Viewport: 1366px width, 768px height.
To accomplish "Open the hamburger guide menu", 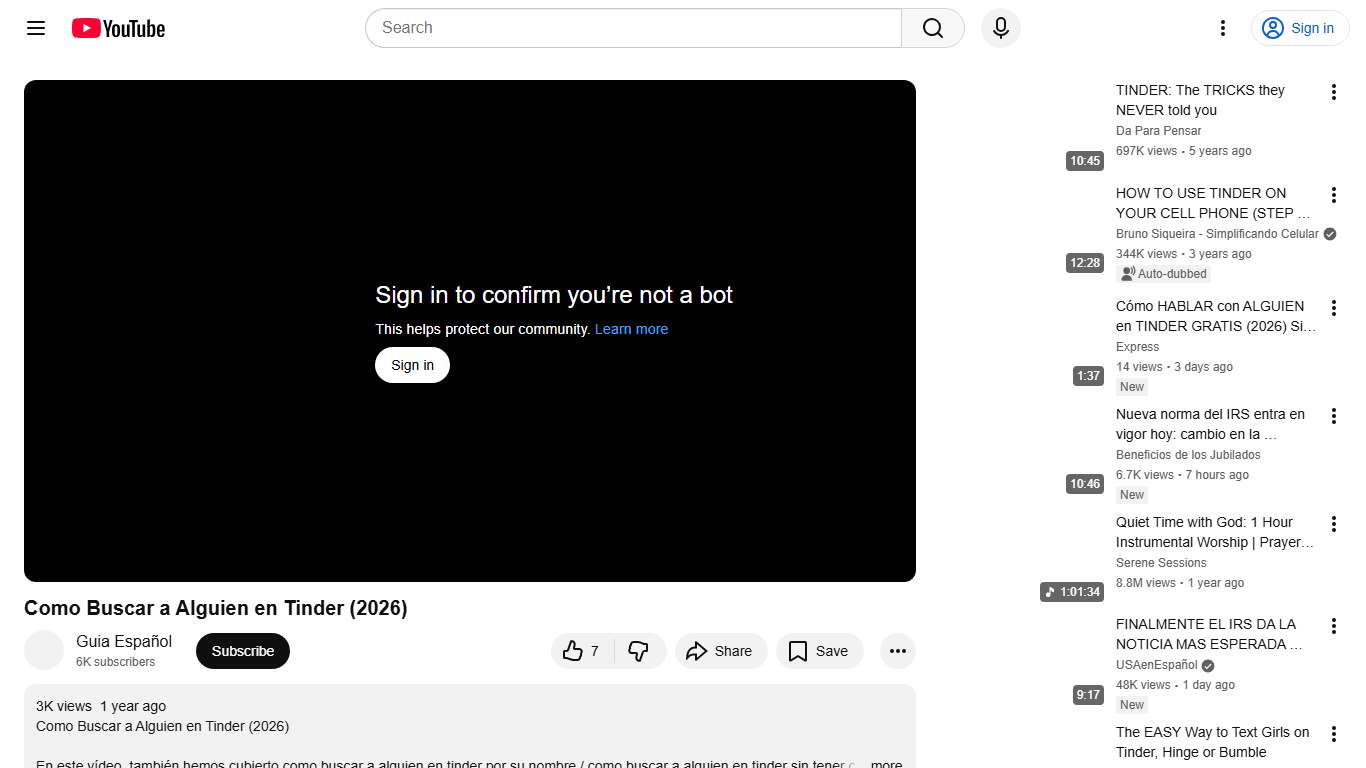I will pyautogui.click(x=36, y=28).
